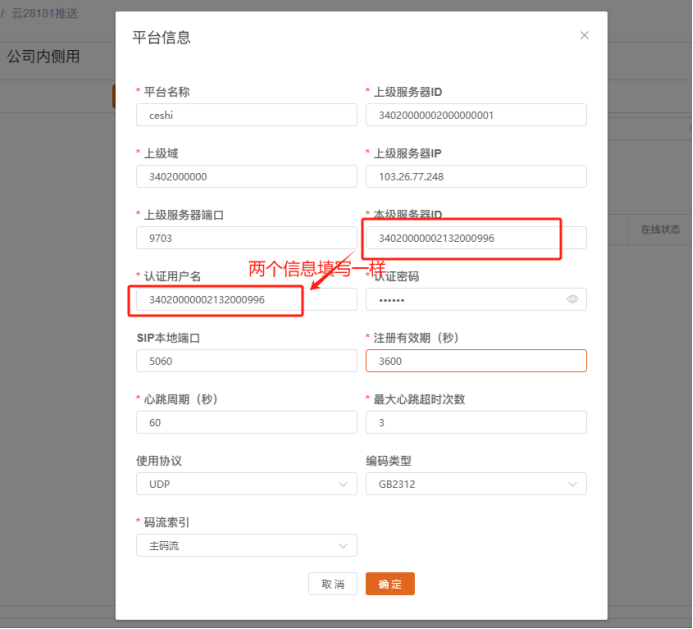The image size is (693, 629).
Task: Click the 心跳周期 field showing 60
Action: pyautogui.click(x=247, y=422)
